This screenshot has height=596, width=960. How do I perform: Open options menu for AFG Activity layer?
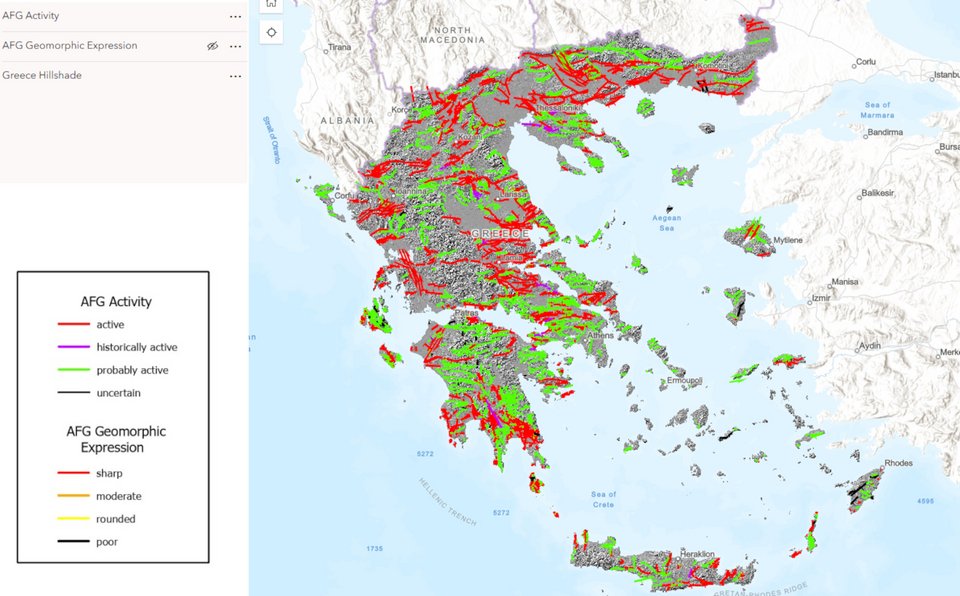pyautogui.click(x=236, y=16)
